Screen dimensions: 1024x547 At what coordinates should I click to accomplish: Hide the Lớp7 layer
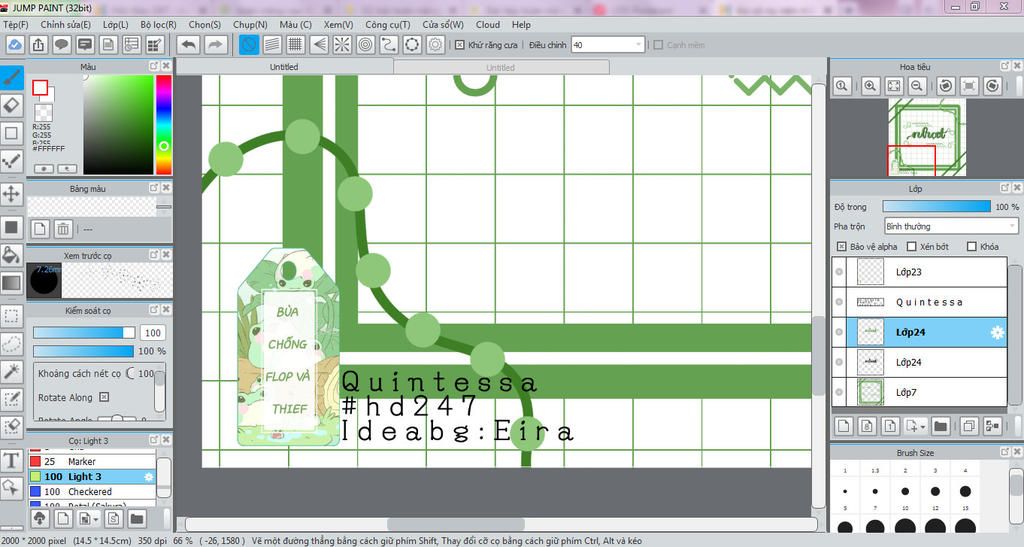pos(839,392)
